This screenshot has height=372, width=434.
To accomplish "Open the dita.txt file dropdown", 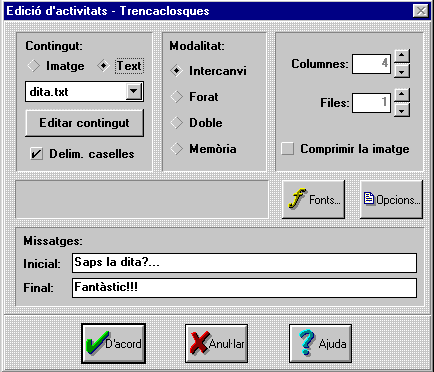I will [x=134, y=91].
